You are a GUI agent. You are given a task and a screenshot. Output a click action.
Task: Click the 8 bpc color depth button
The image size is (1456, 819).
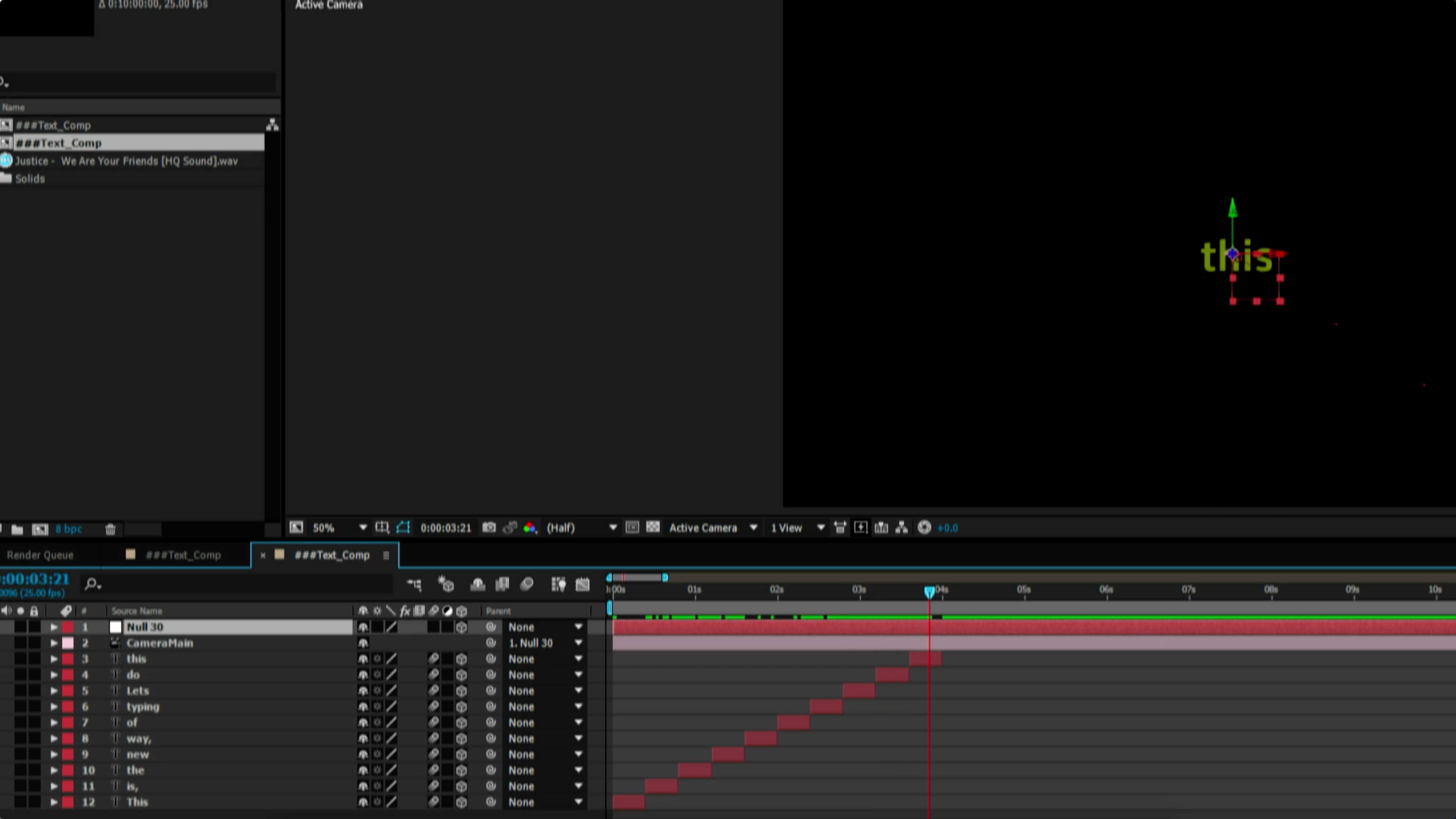[x=68, y=529]
